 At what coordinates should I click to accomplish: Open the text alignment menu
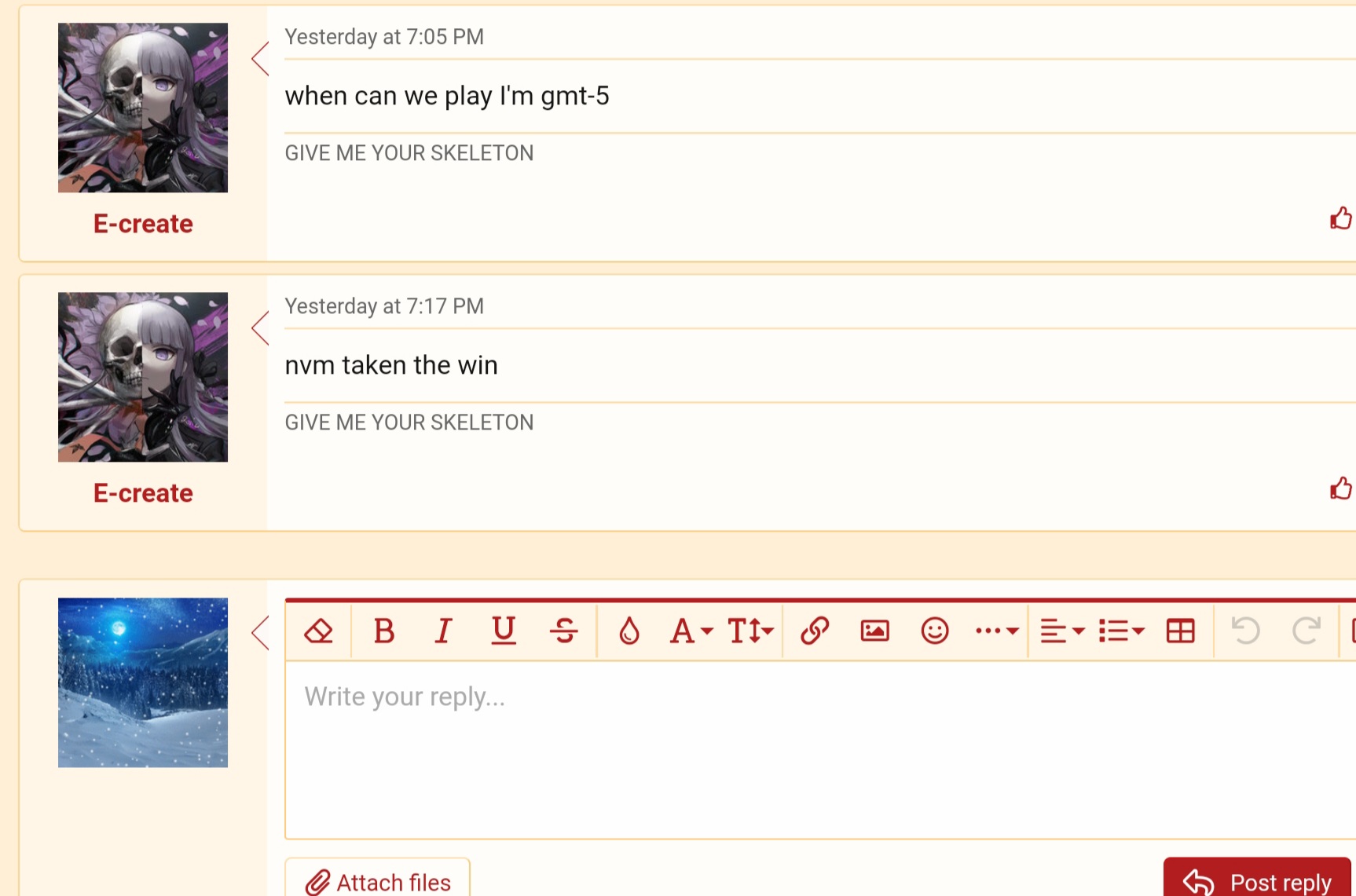(1061, 631)
